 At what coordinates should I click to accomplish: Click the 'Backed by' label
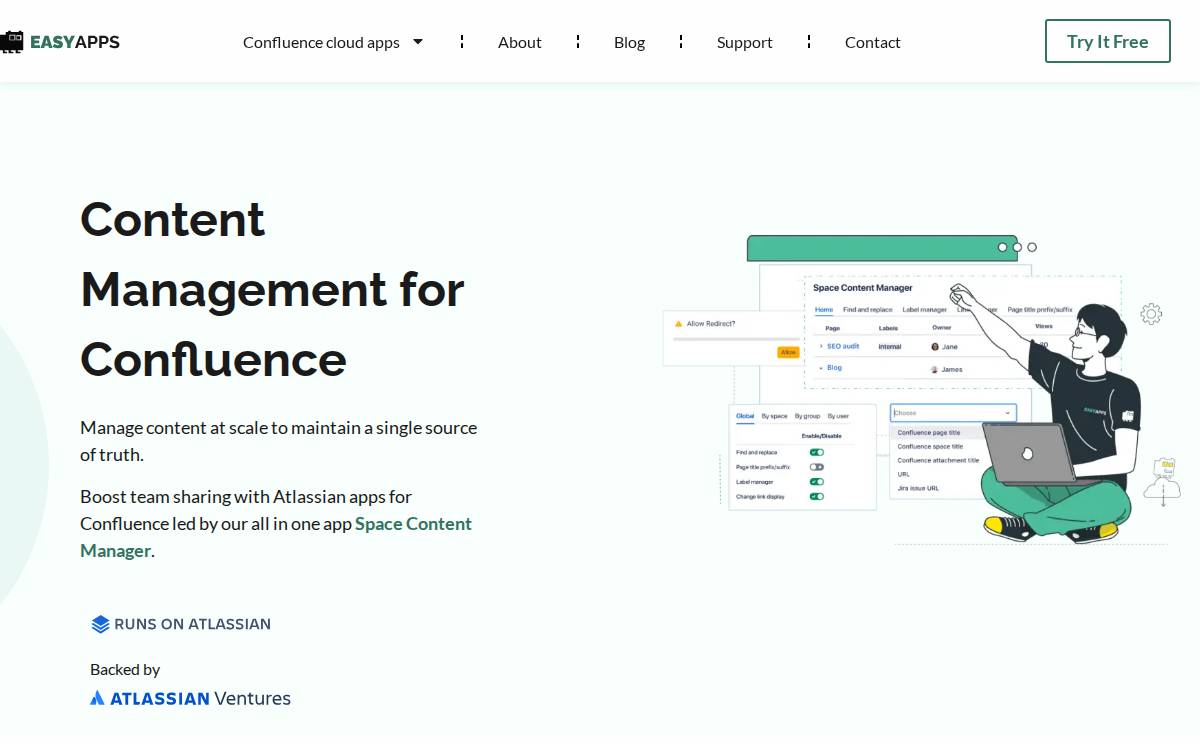125,669
